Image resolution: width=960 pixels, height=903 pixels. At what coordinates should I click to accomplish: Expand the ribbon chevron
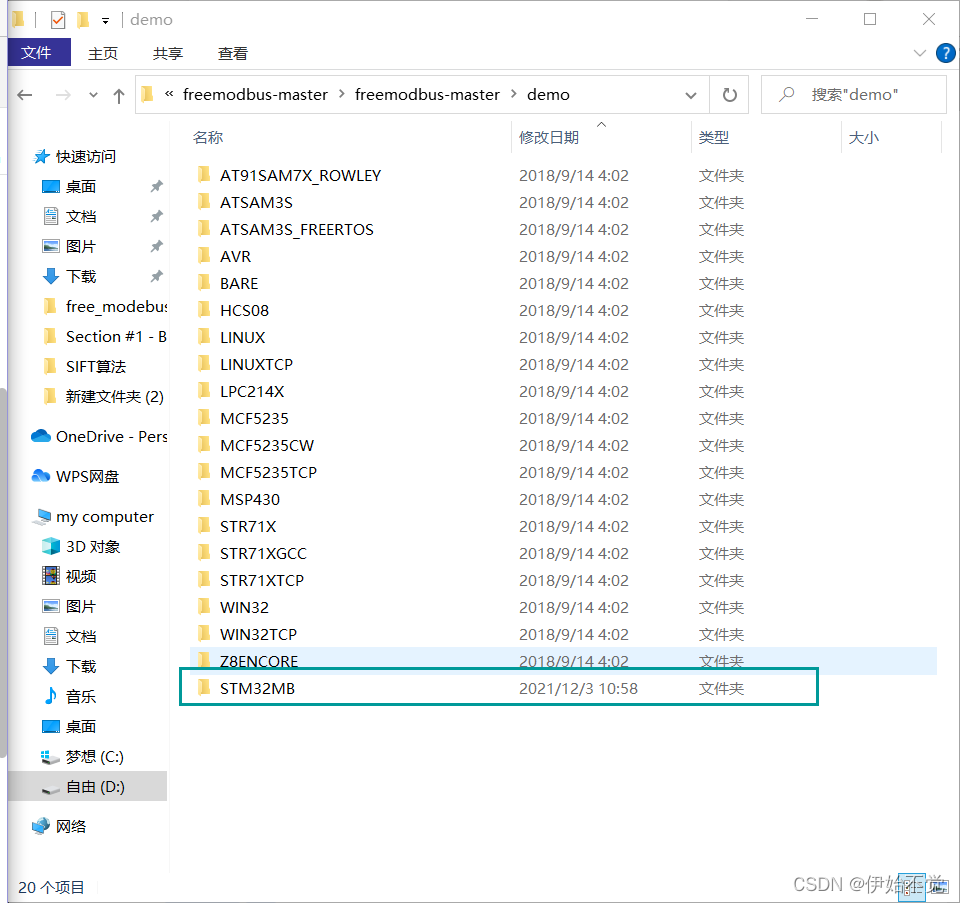pyautogui.click(x=920, y=53)
